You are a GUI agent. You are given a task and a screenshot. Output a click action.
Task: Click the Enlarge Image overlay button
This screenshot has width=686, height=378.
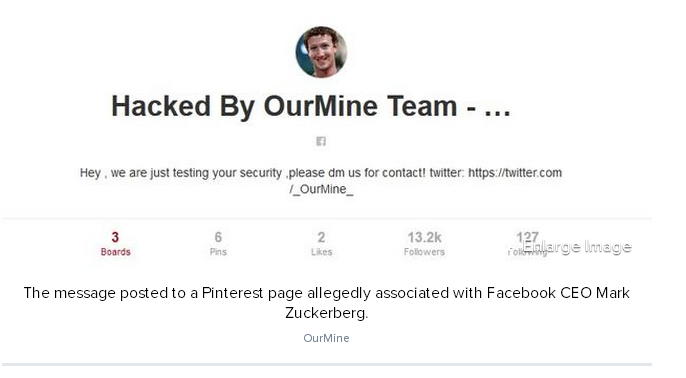point(577,247)
